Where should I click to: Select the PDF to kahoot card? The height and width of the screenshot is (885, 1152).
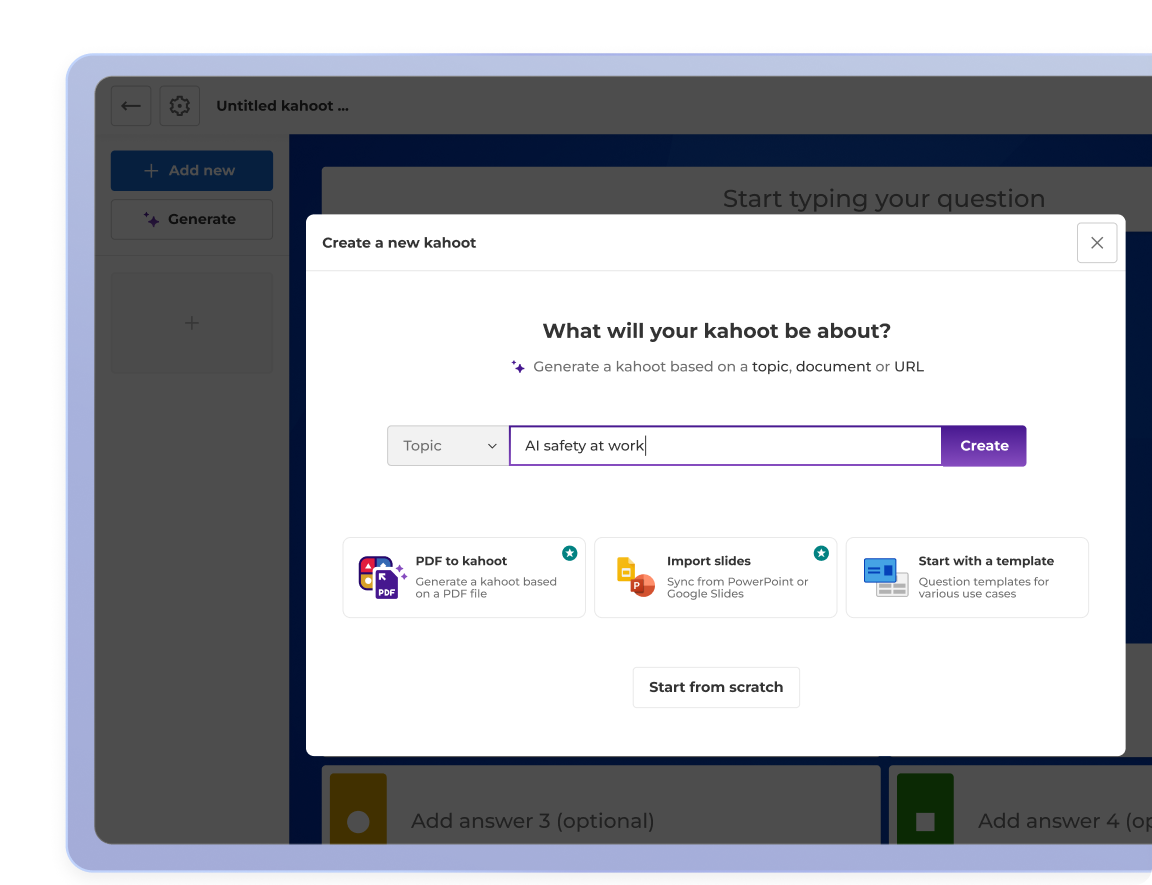pos(464,577)
